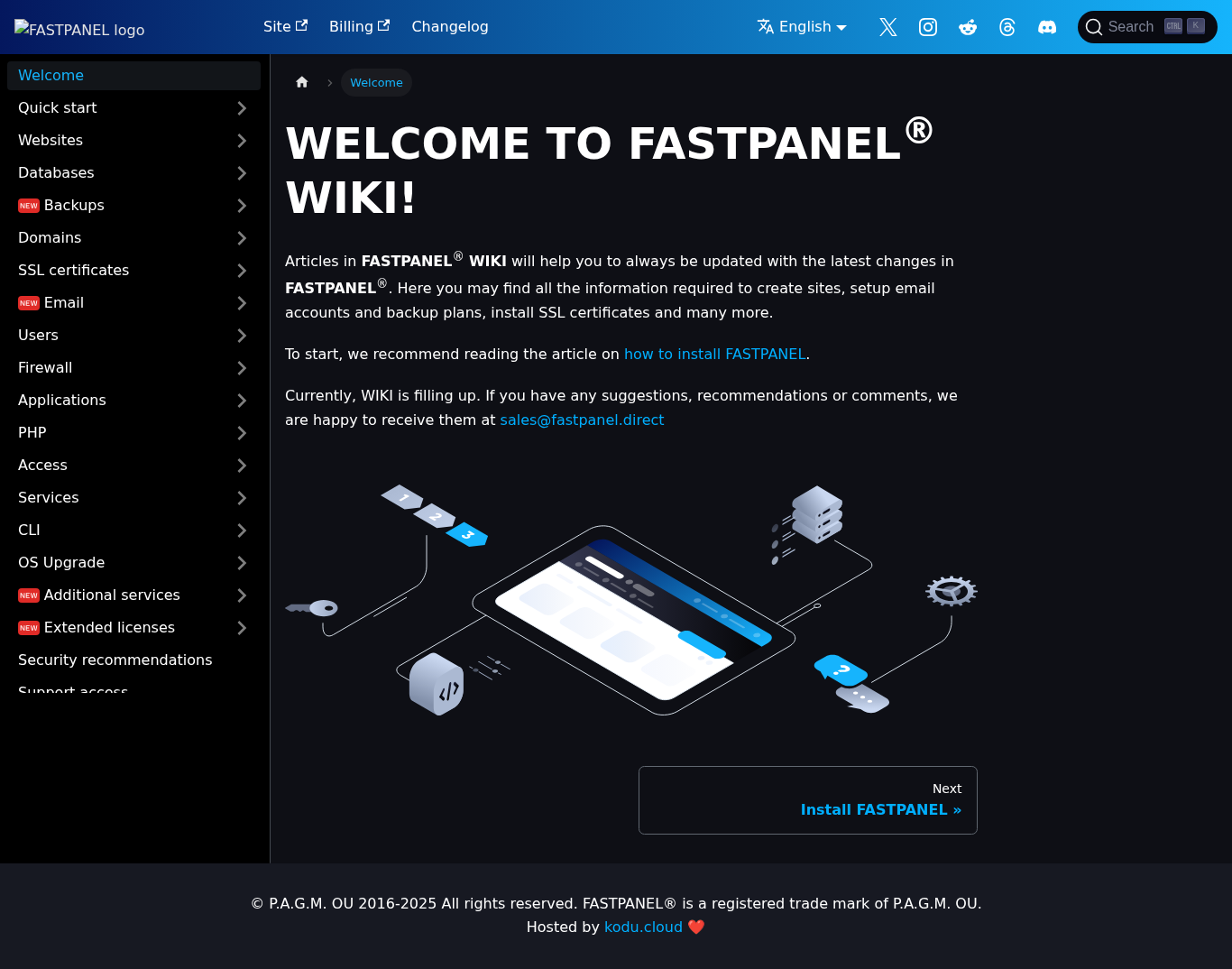1232x969 pixels.
Task: Open Applications sidebar item
Action: click(115, 401)
